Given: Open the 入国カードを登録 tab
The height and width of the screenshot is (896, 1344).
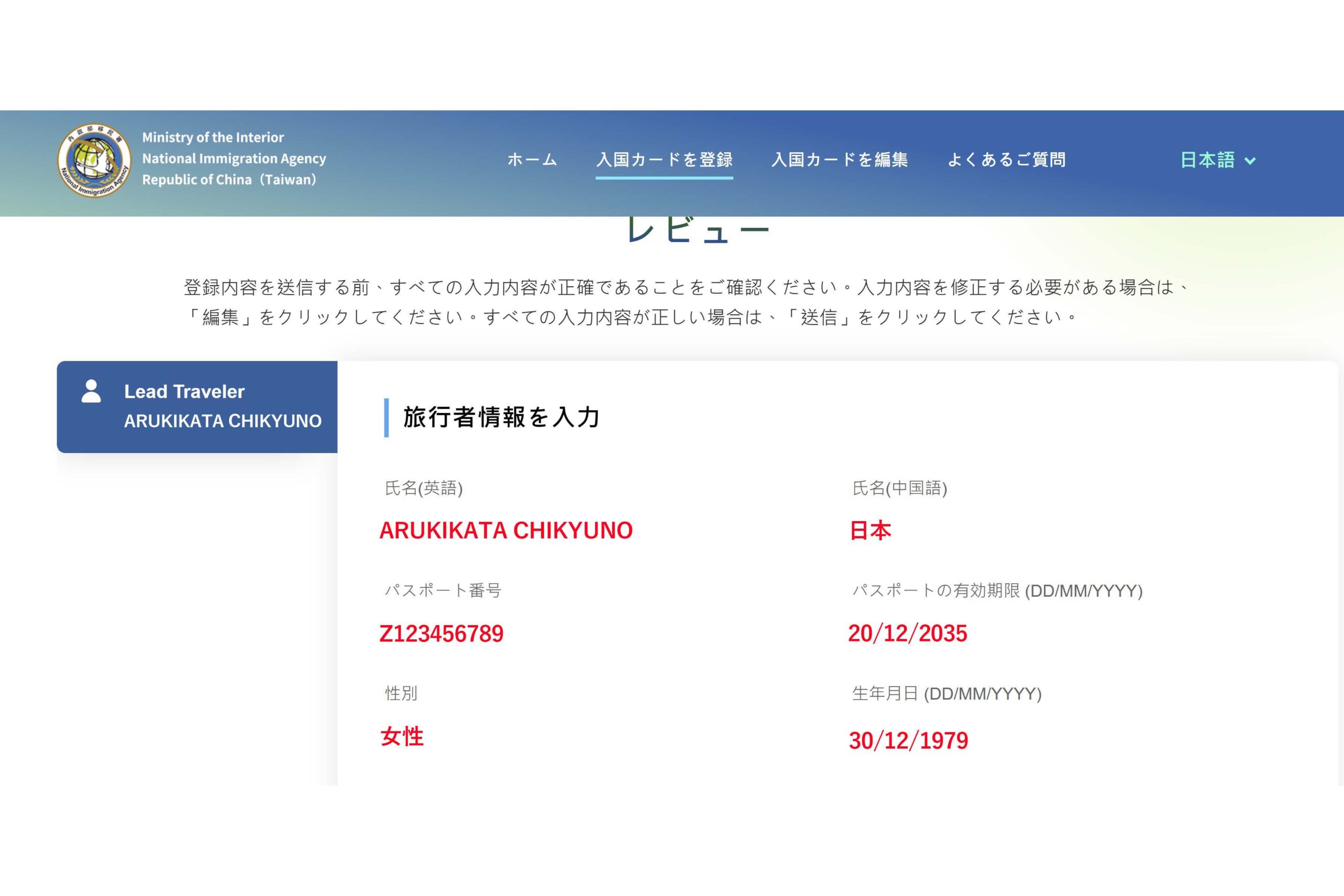Looking at the screenshot, I should (x=664, y=160).
